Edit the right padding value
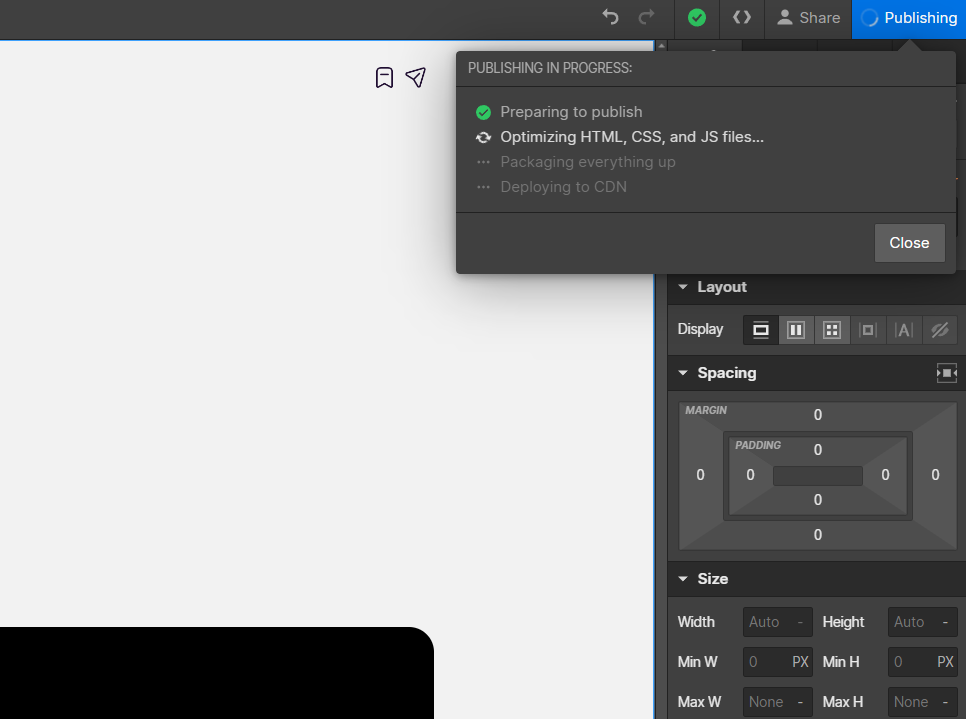 tap(885, 475)
